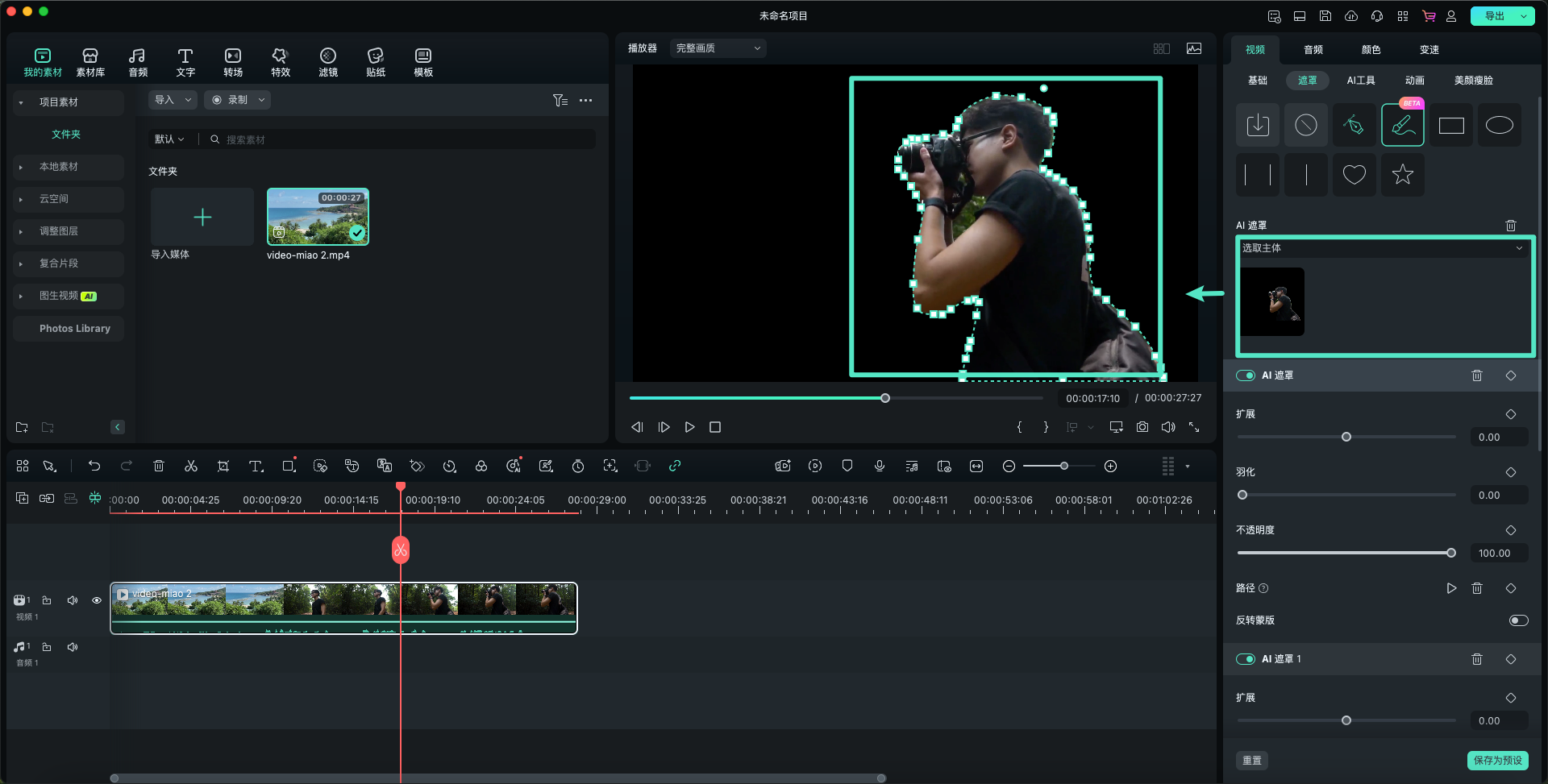Select the heart-shaped mask

coord(1354,175)
